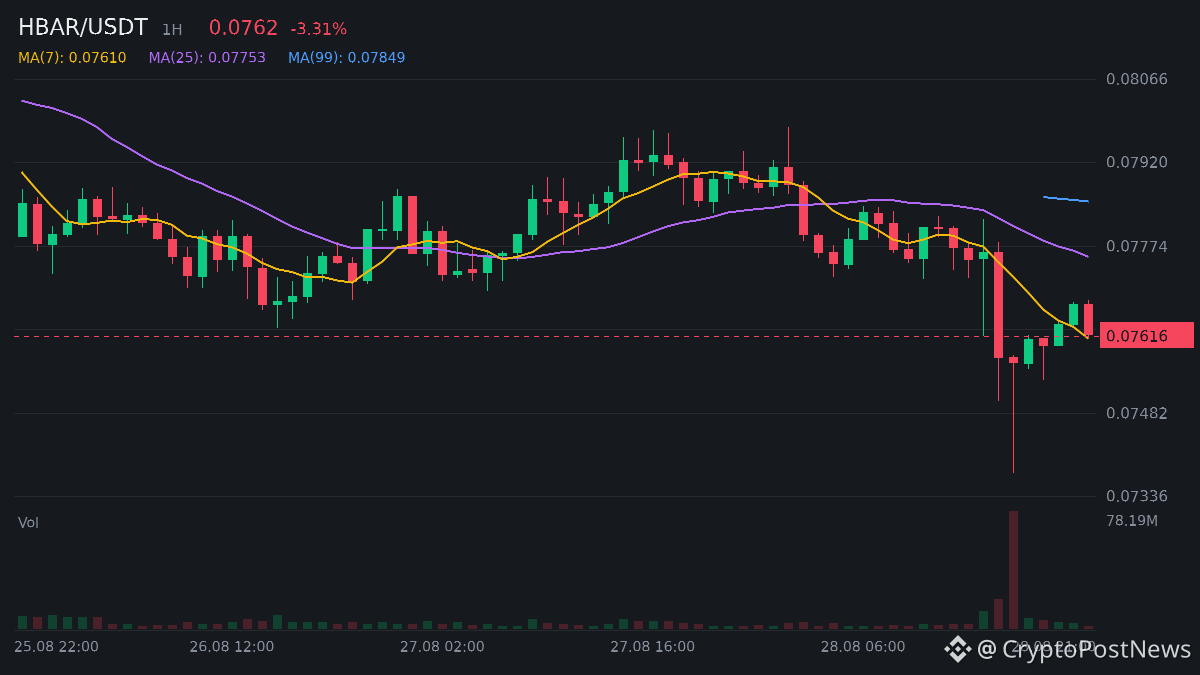Click the 0.07336 price axis label
Image resolution: width=1200 pixels, height=675 pixels.
point(1137,496)
